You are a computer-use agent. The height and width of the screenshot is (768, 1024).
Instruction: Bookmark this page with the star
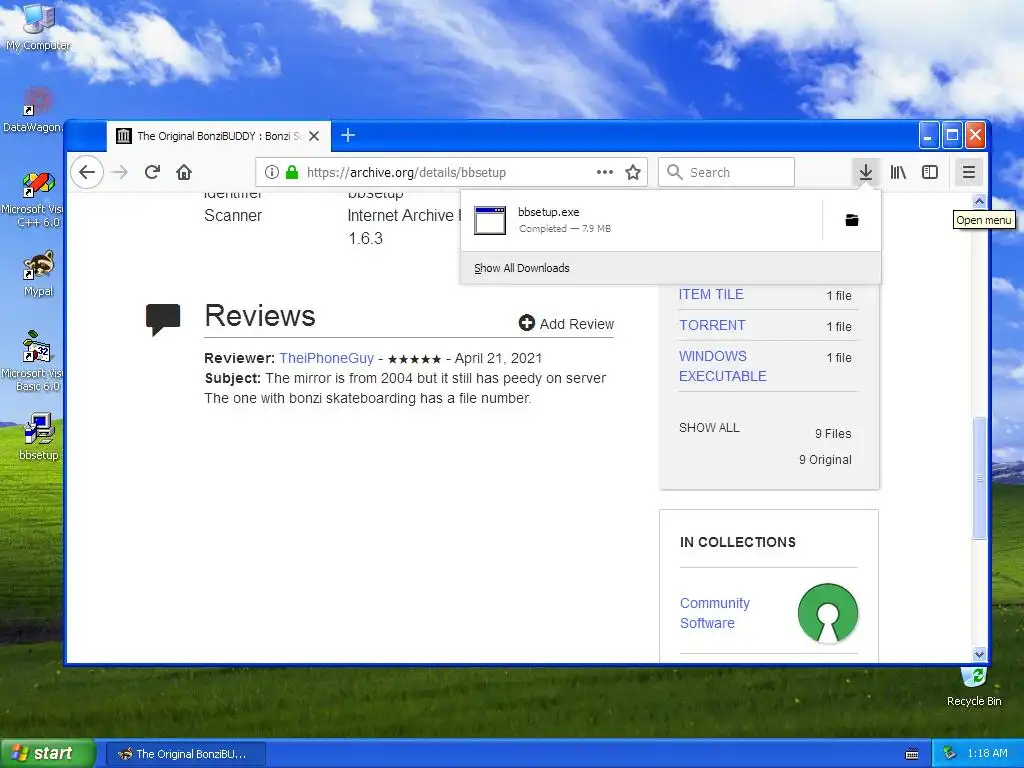pos(633,172)
